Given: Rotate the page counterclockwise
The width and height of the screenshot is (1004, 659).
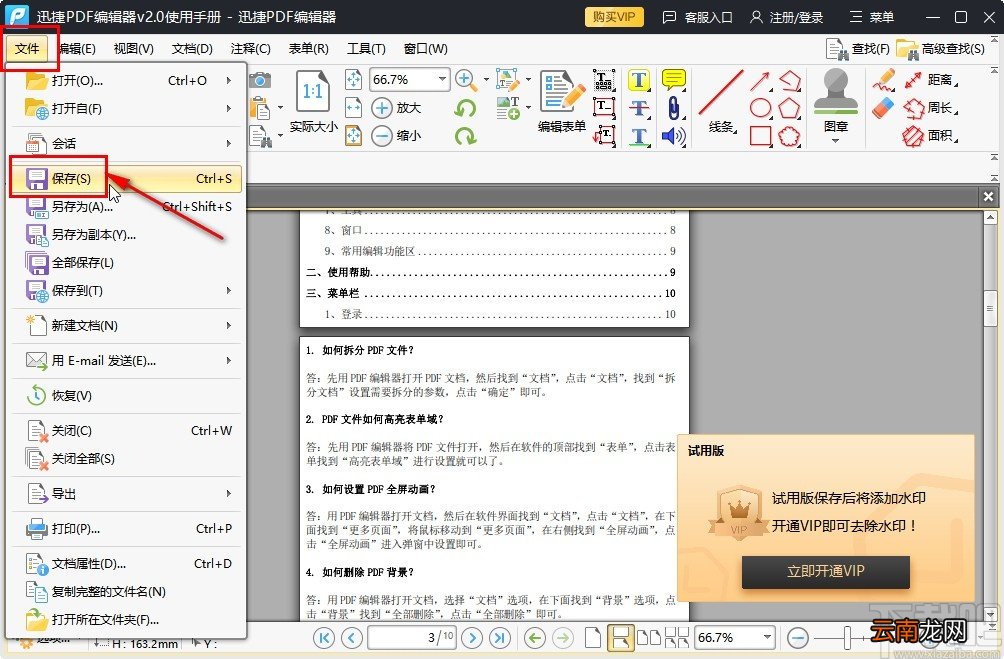Looking at the screenshot, I should pyautogui.click(x=466, y=108).
